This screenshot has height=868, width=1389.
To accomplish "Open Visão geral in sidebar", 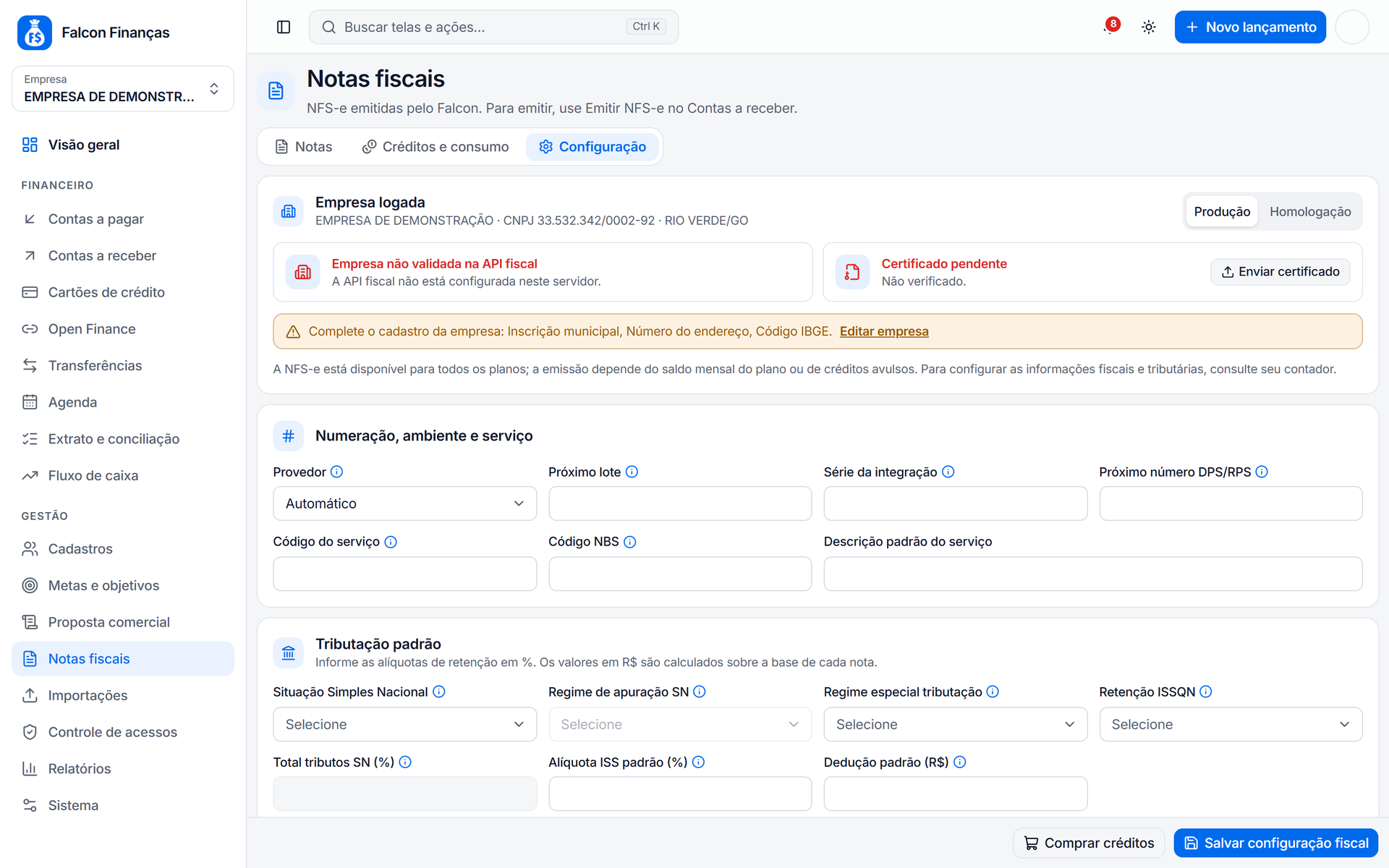I will coord(123,145).
